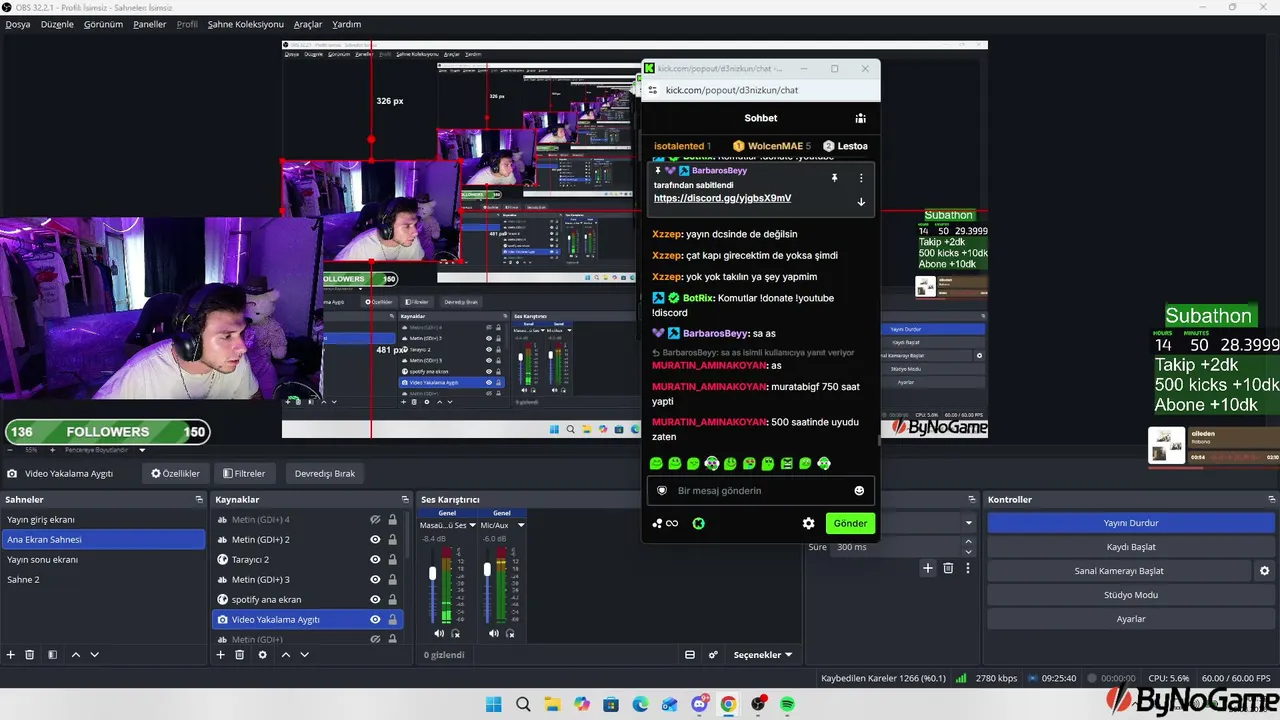The image size is (1280, 720).
Task: Open scene filters icon in Sahneler panel
Action: tap(52, 655)
